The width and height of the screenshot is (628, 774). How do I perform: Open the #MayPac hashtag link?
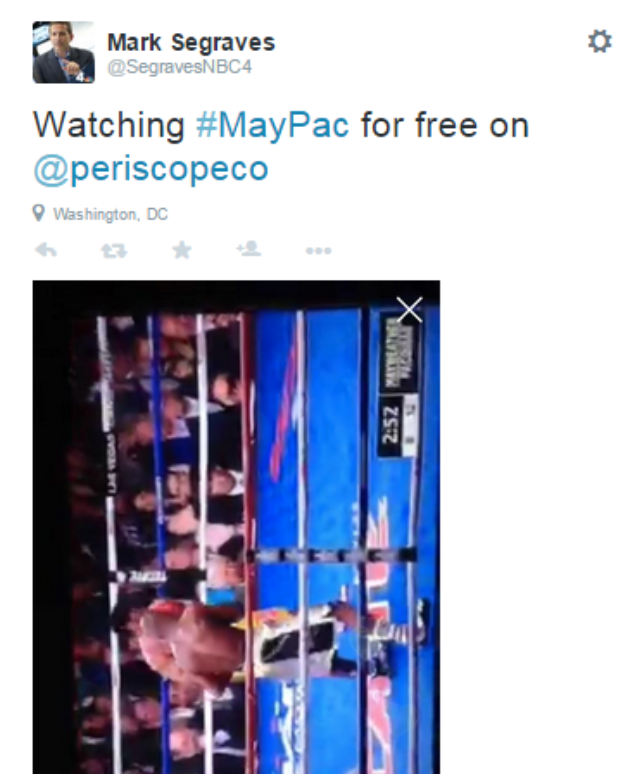pyautogui.click(x=273, y=125)
